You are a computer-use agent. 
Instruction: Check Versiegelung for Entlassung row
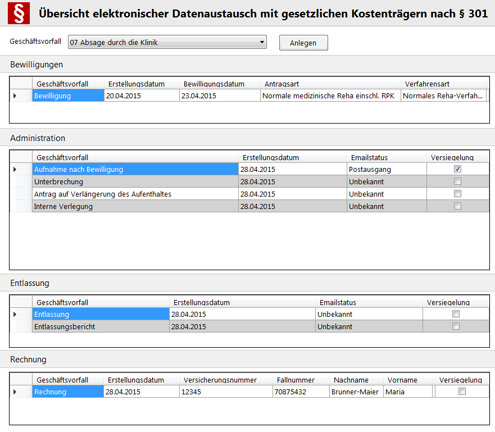click(x=456, y=314)
